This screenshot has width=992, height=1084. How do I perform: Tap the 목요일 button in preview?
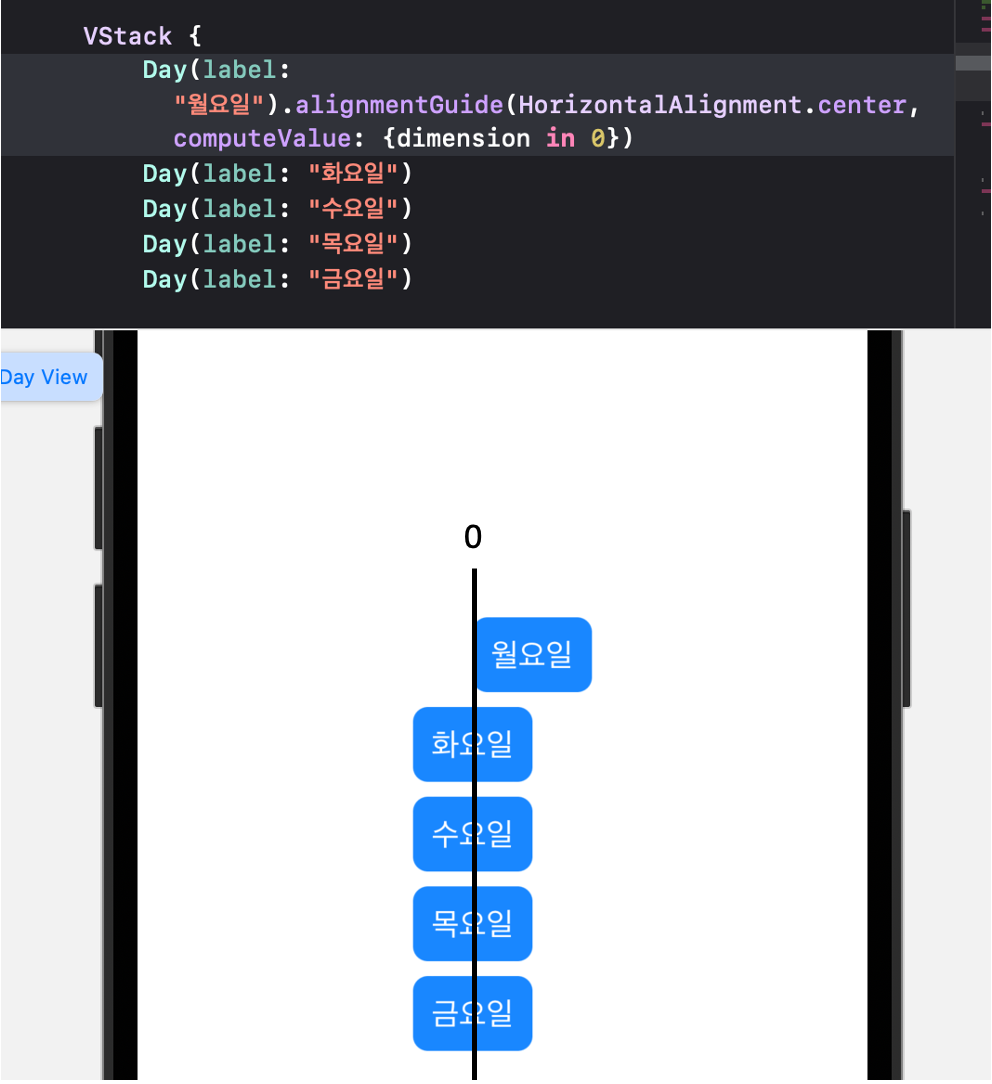pyautogui.click(x=472, y=924)
